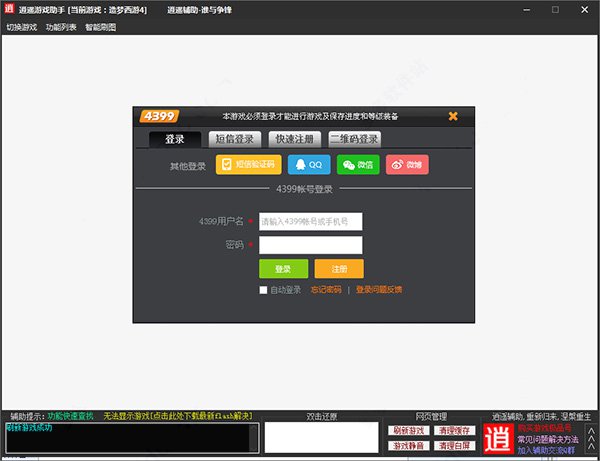The image size is (600, 461).
Task: Click the app icon in the title bar
Action: [x=10, y=9]
